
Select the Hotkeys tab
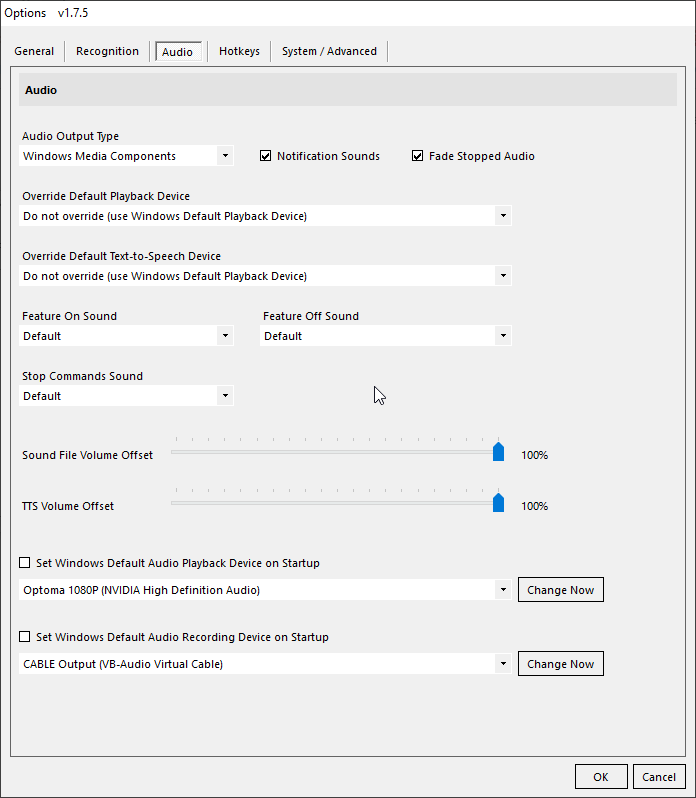[x=239, y=52]
